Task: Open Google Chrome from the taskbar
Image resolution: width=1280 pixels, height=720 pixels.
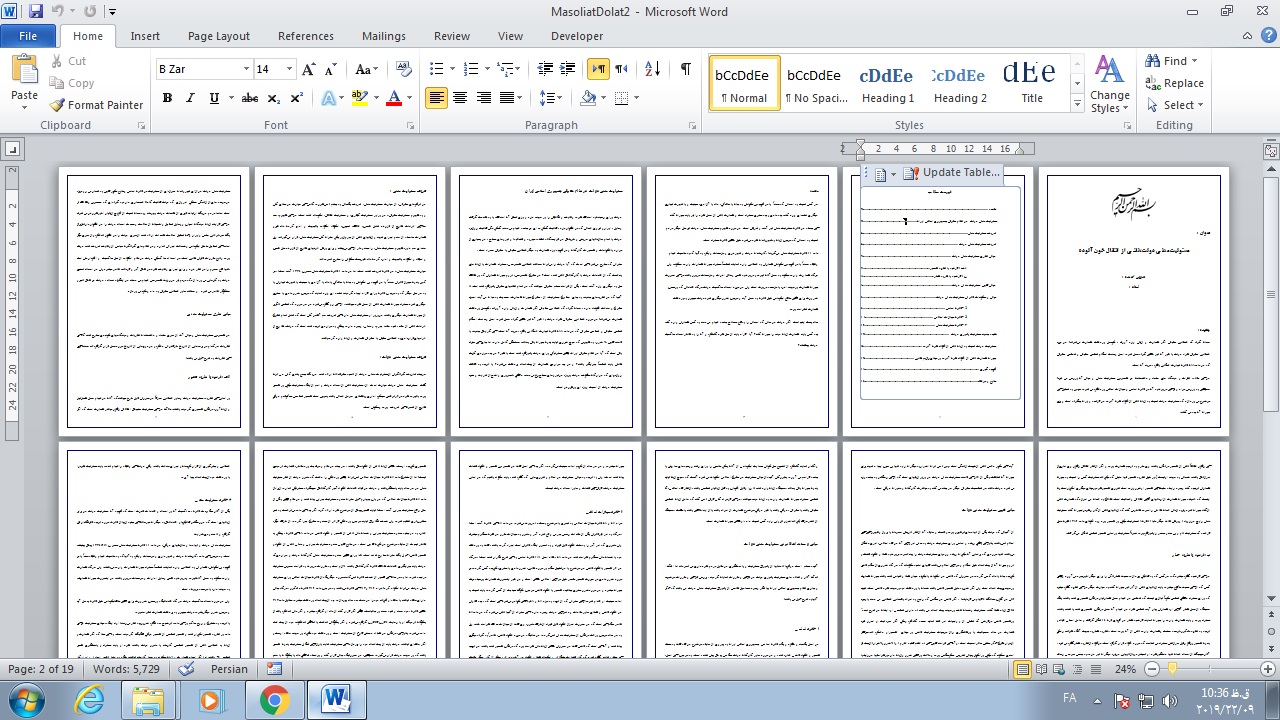Action: pos(274,700)
